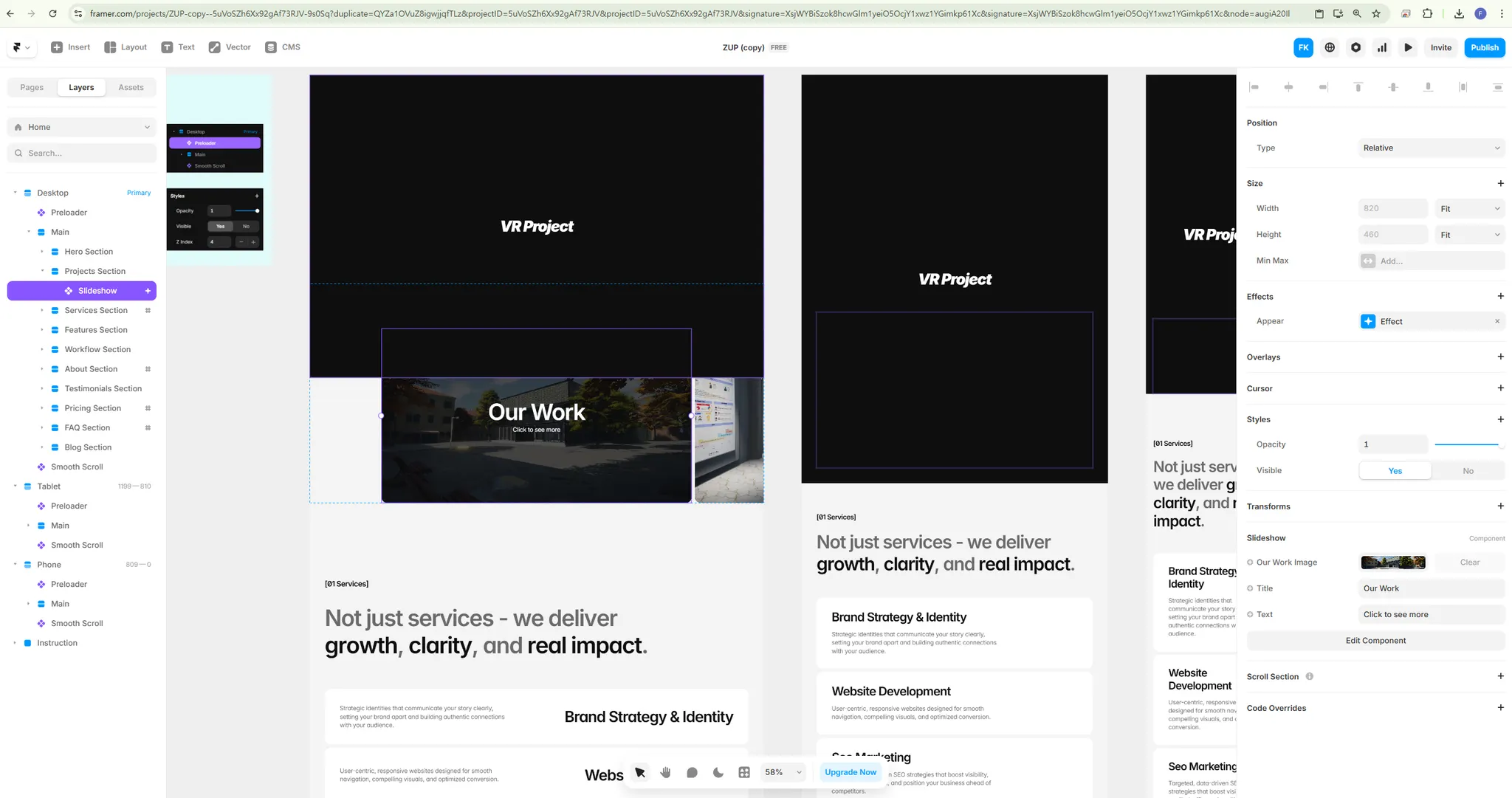The height and width of the screenshot is (798, 1512).
Task: Click the globe localization icon
Action: tap(1330, 47)
